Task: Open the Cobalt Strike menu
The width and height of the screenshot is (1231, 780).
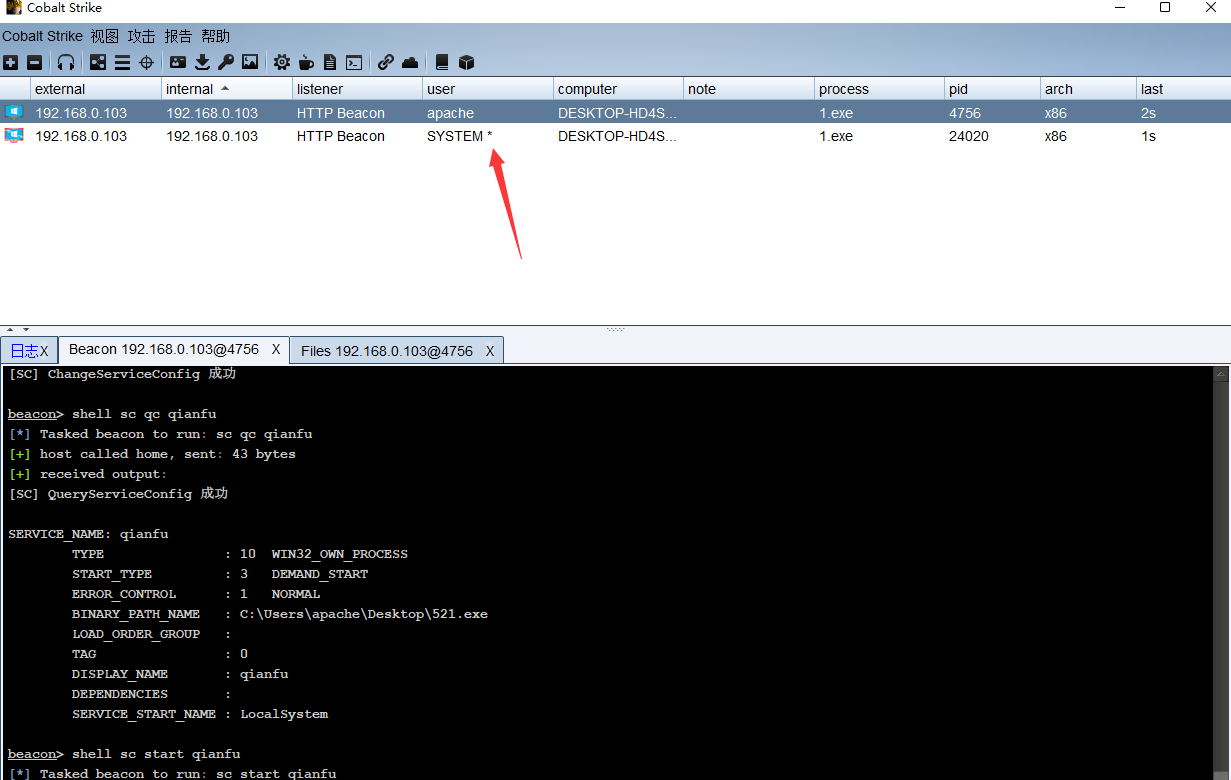Action: 42,36
